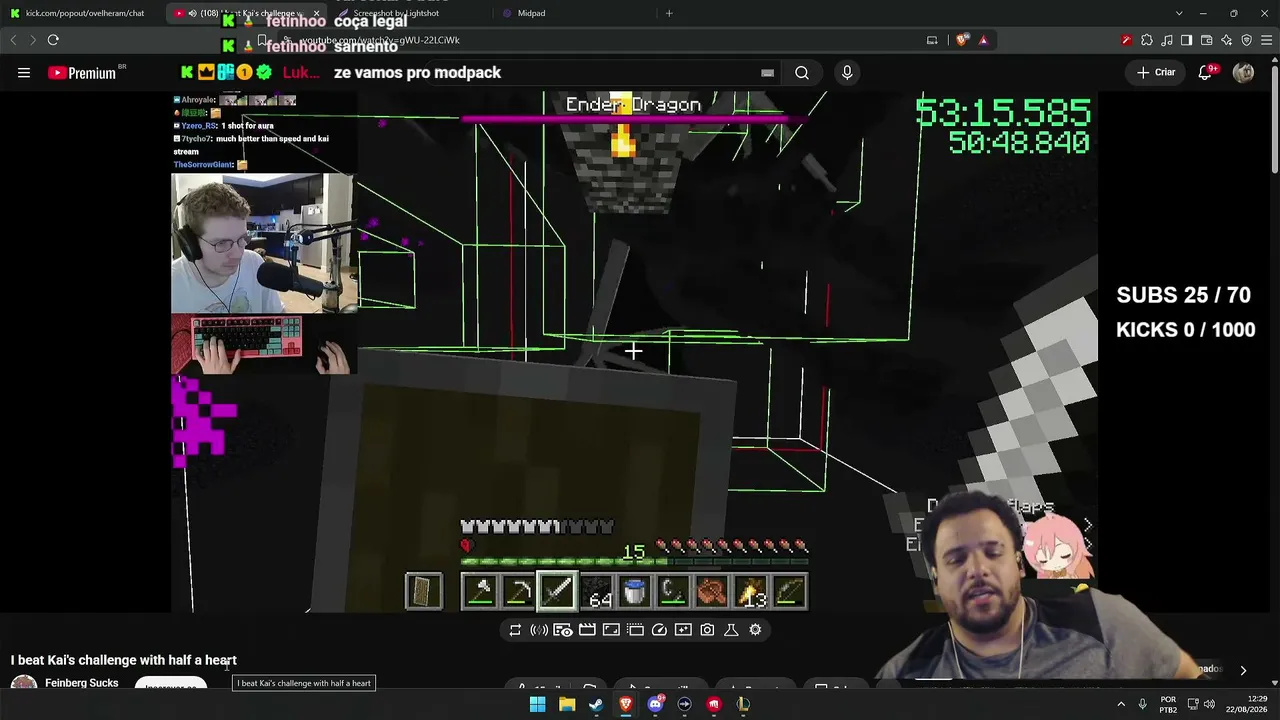This screenshot has width=1280, height=720.
Task: Open the POR PTB2 keyboard language switcher
Action: [1168, 704]
